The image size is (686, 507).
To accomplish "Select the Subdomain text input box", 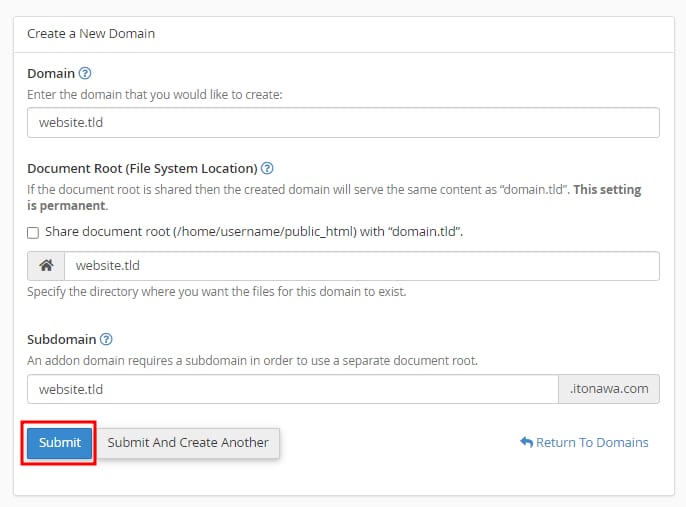I will click(x=291, y=389).
